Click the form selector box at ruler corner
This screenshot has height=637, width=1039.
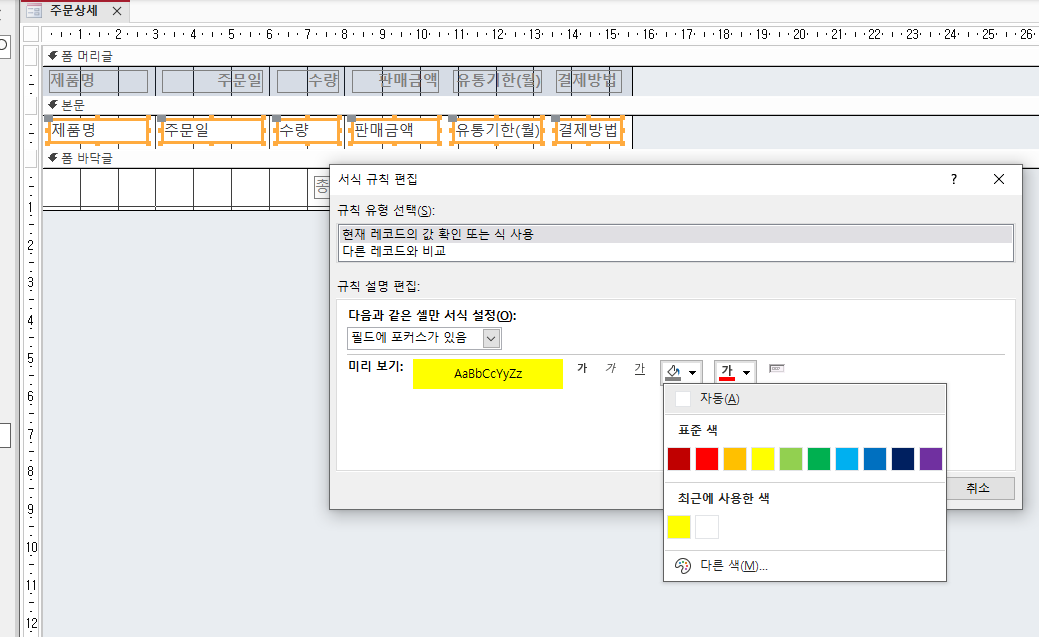tap(33, 33)
